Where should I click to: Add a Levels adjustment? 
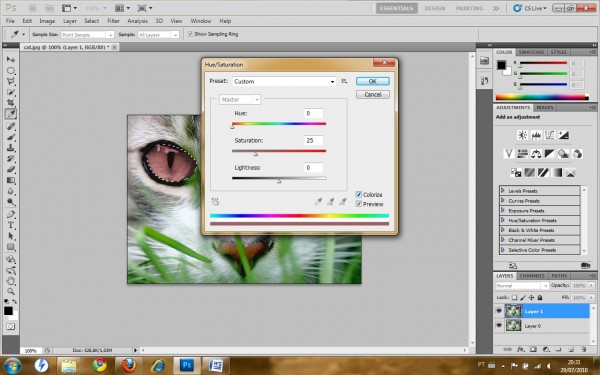[536, 135]
